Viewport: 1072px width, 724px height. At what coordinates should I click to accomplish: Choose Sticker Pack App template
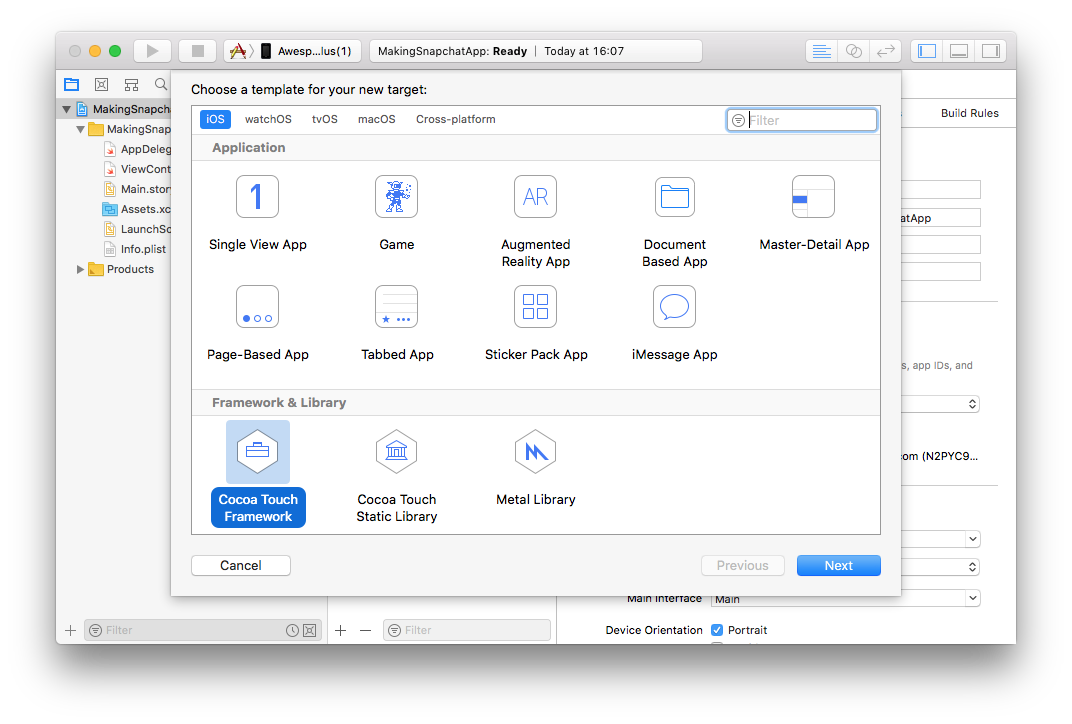click(x=536, y=323)
